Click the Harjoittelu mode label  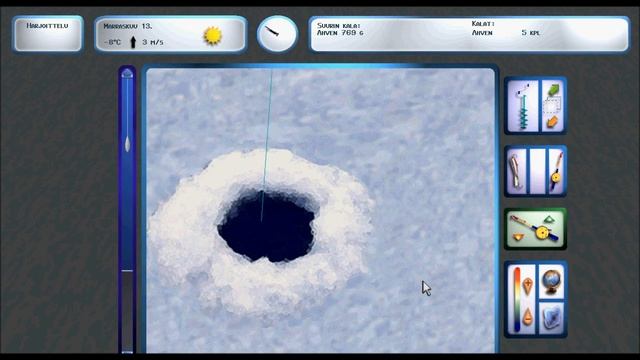tap(47, 26)
